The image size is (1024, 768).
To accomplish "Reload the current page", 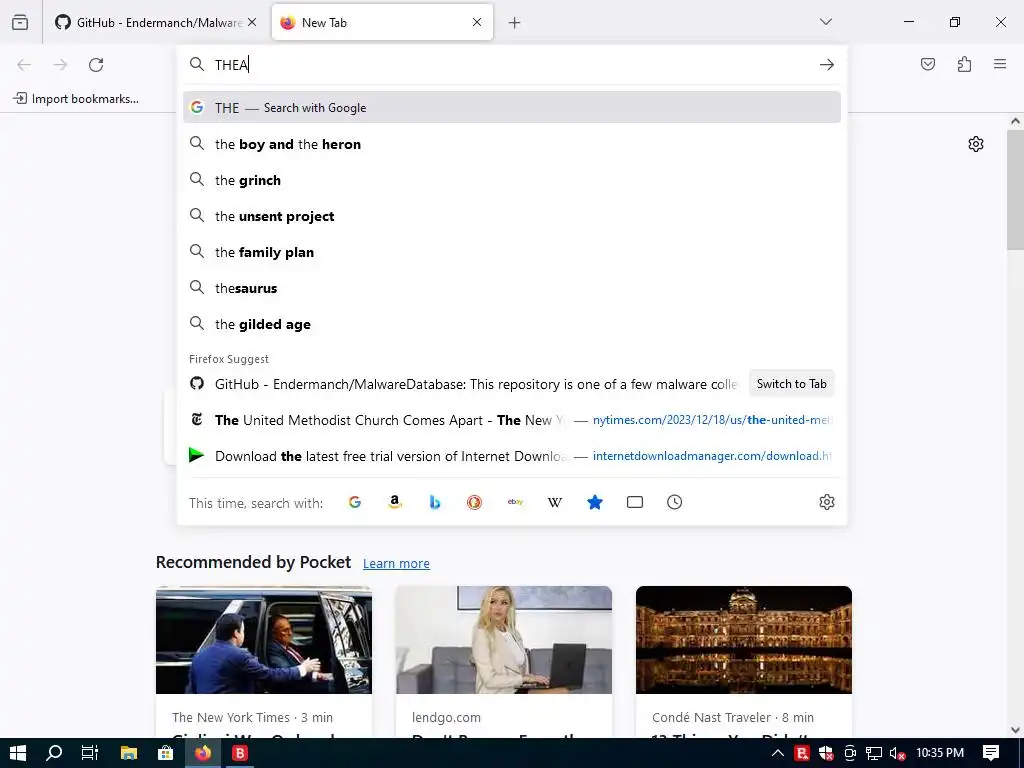I will pyautogui.click(x=96, y=64).
